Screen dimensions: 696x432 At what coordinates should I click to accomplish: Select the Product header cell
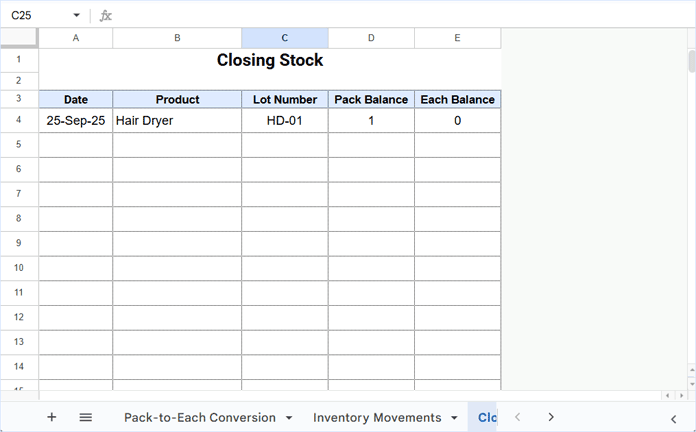(177, 99)
